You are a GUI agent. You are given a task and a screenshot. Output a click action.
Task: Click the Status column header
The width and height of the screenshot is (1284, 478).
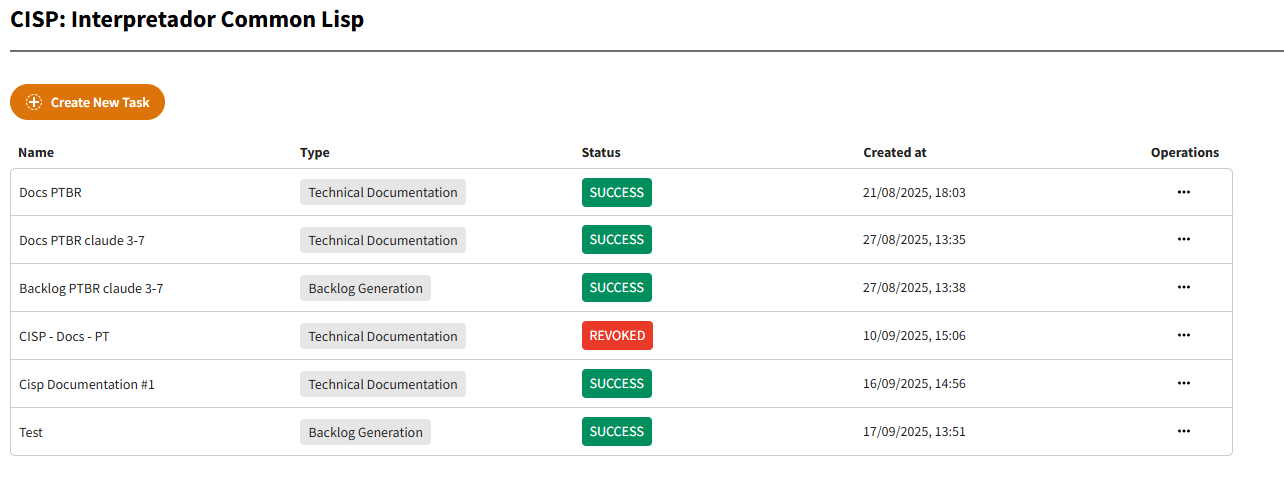[601, 153]
